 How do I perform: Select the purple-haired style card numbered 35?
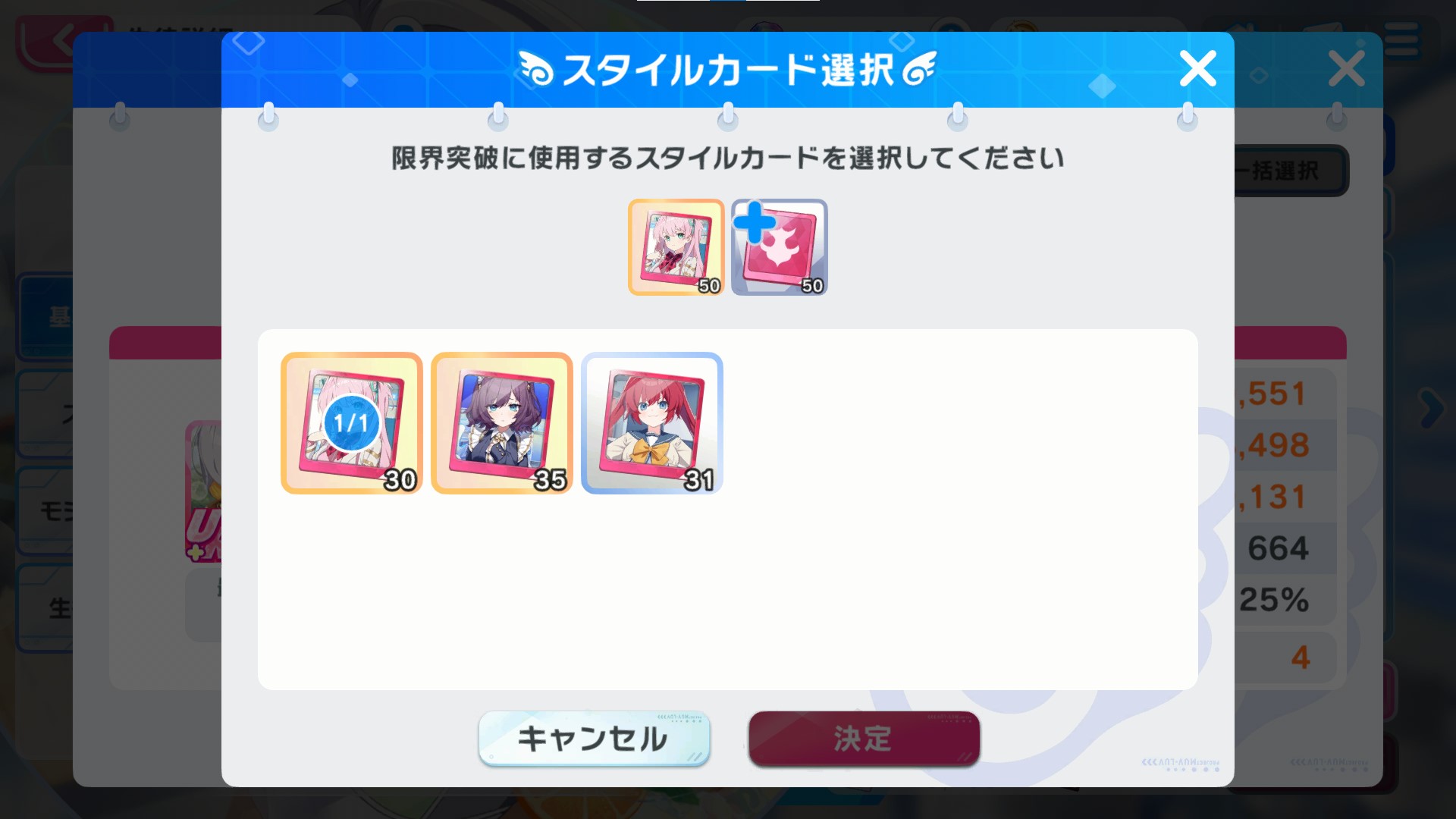(x=502, y=423)
